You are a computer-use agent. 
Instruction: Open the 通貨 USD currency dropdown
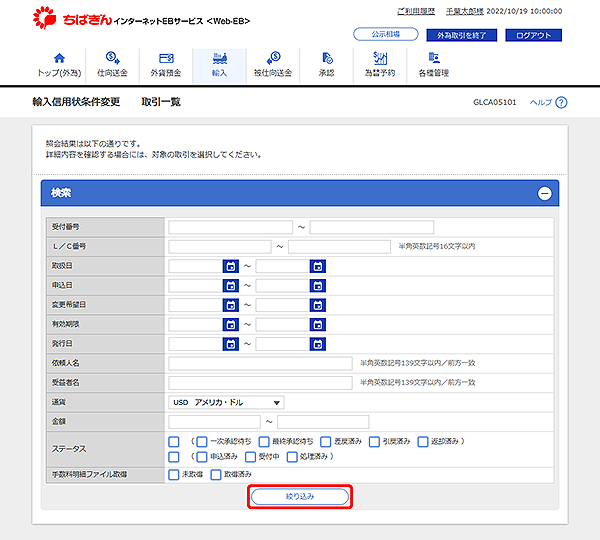(x=226, y=402)
